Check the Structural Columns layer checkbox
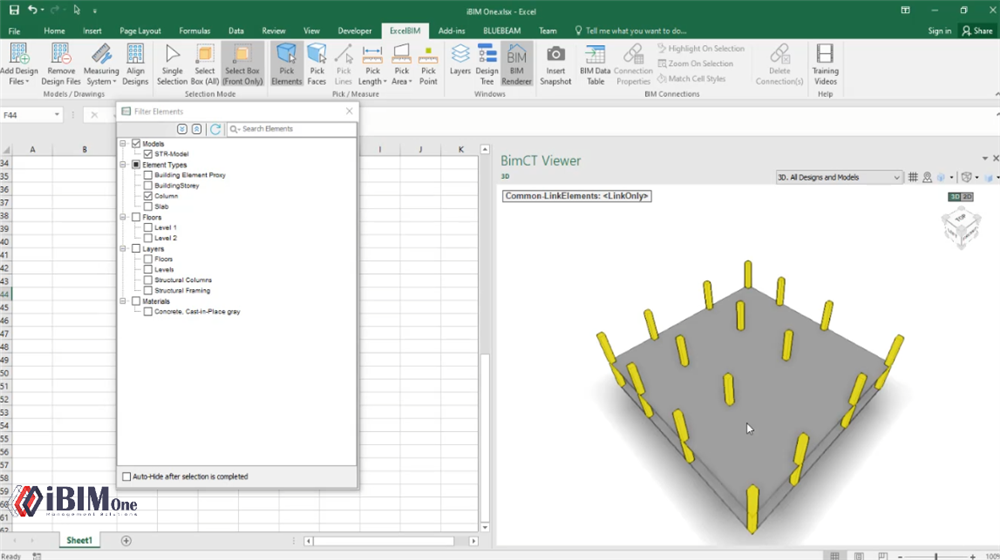The width and height of the screenshot is (1000, 560). point(148,280)
